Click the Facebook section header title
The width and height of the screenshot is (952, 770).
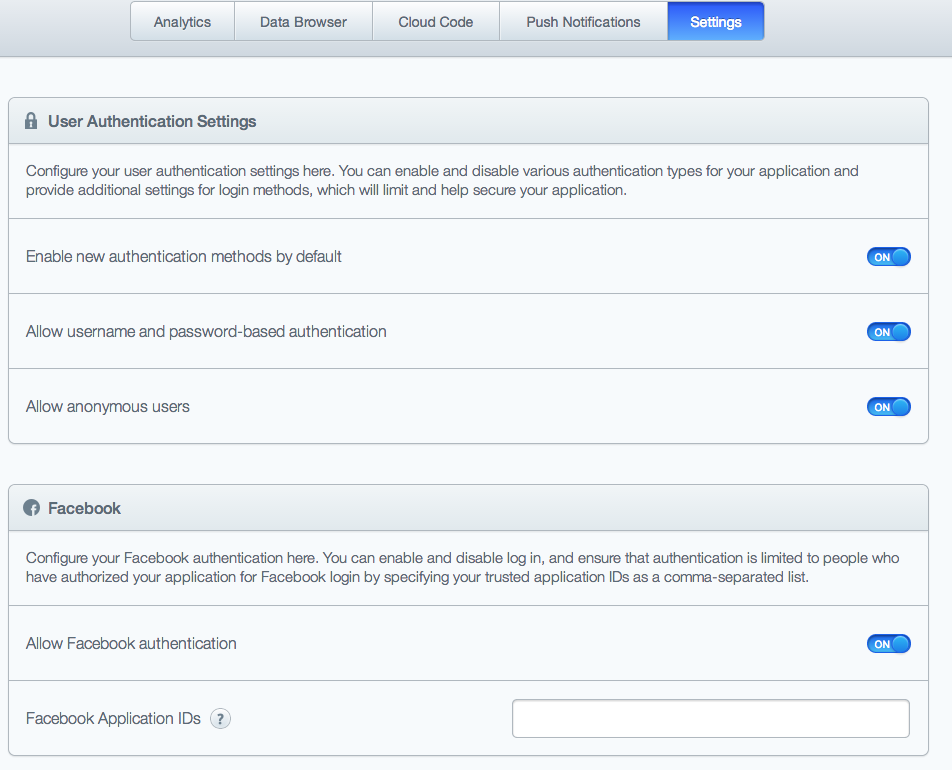(84, 508)
